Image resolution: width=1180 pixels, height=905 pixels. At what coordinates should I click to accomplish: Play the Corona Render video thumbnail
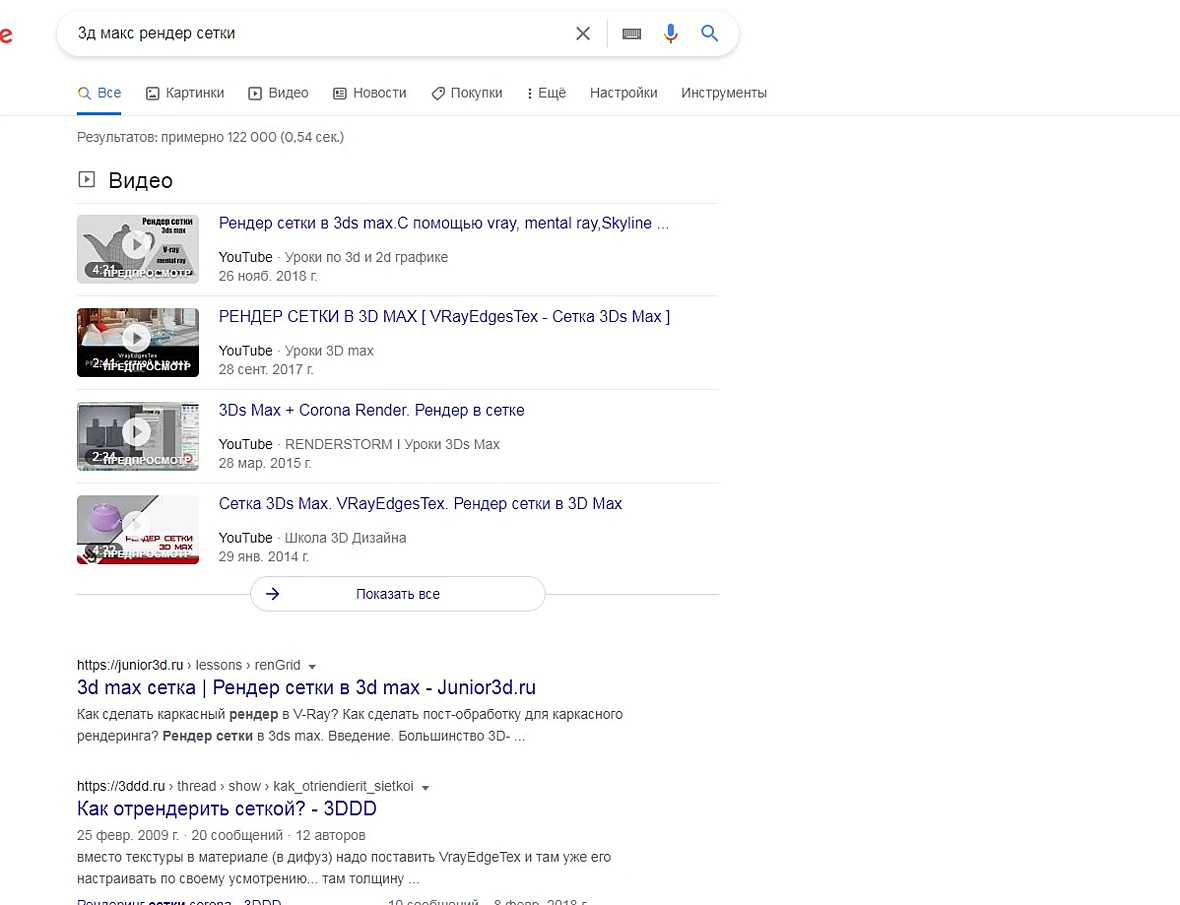(x=138, y=436)
